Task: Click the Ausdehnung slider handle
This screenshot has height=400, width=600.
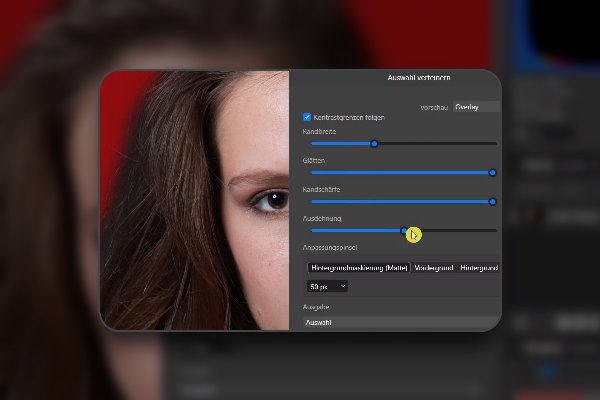Action: (404, 230)
